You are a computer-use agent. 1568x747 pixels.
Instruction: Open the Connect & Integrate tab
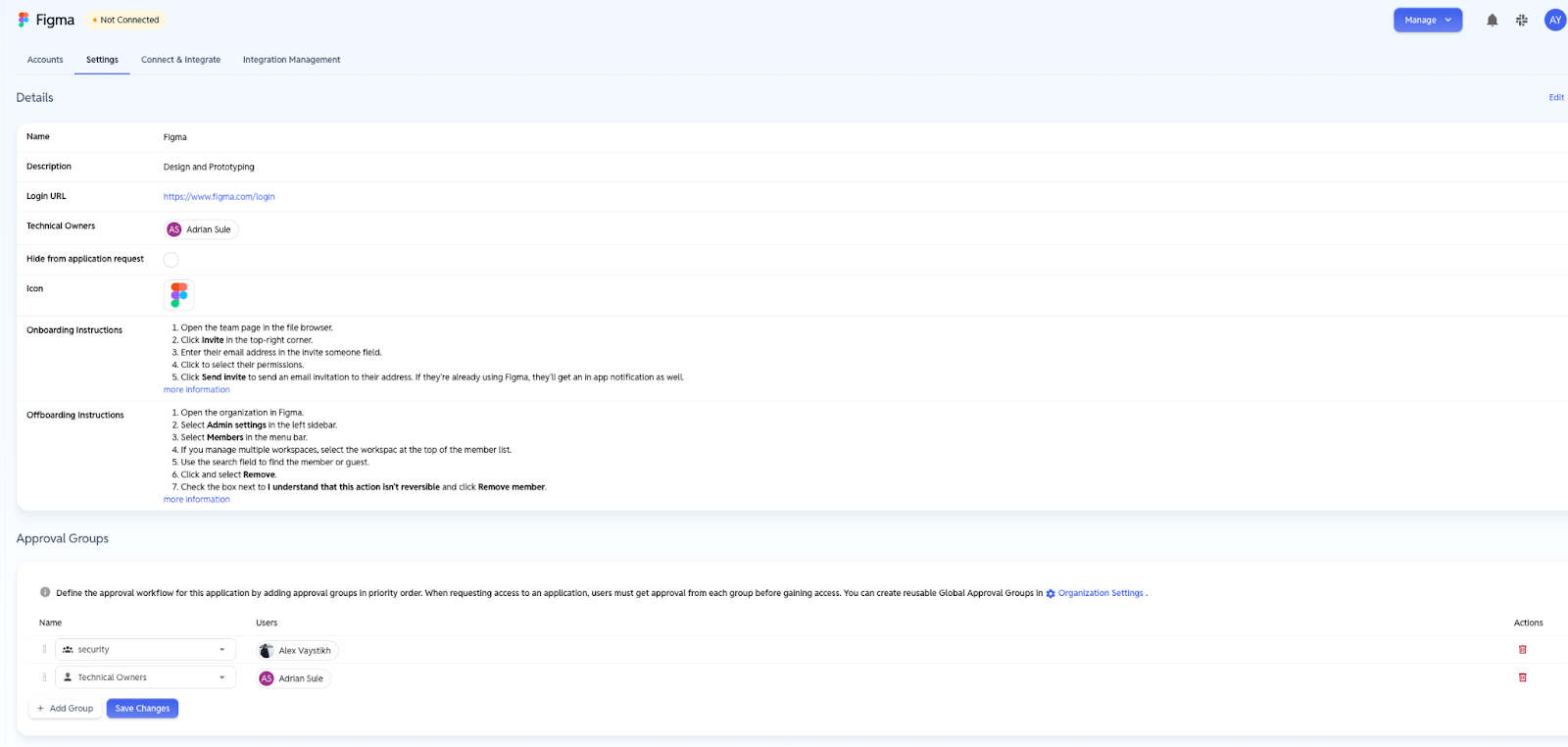(180, 60)
